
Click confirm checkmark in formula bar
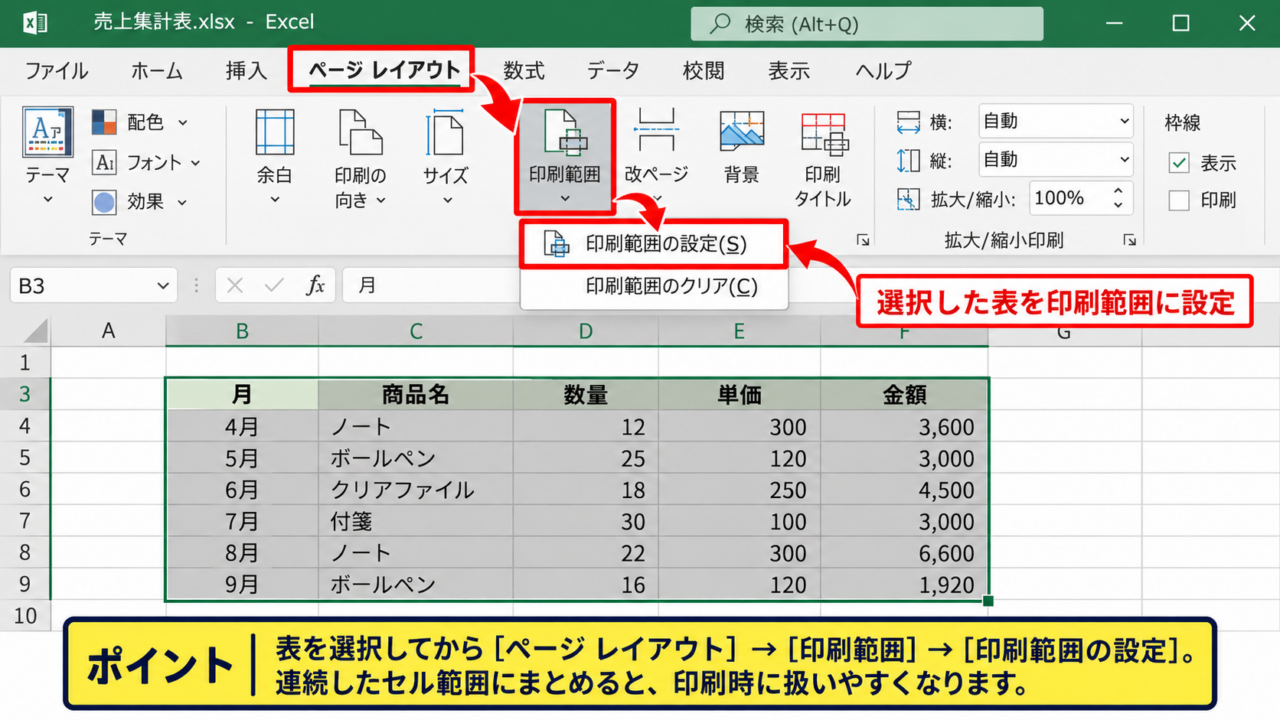[x=274, y=286]
